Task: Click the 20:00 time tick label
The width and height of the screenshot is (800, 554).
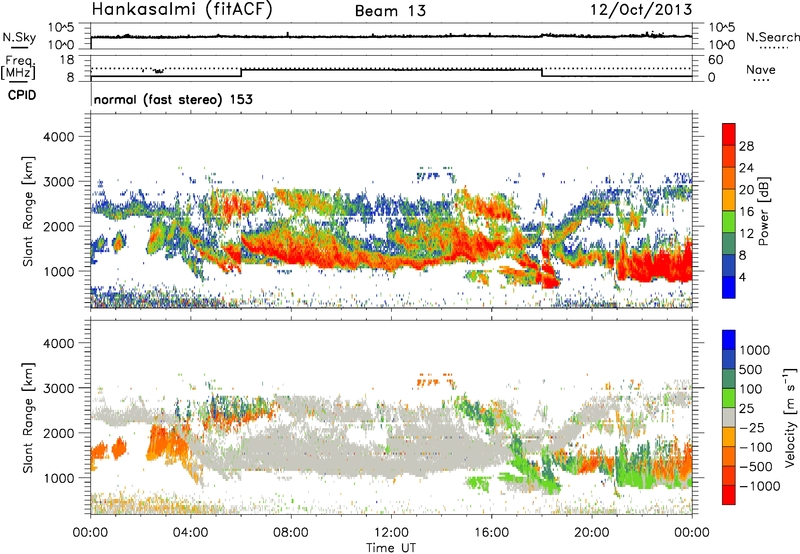Action: 592,533
